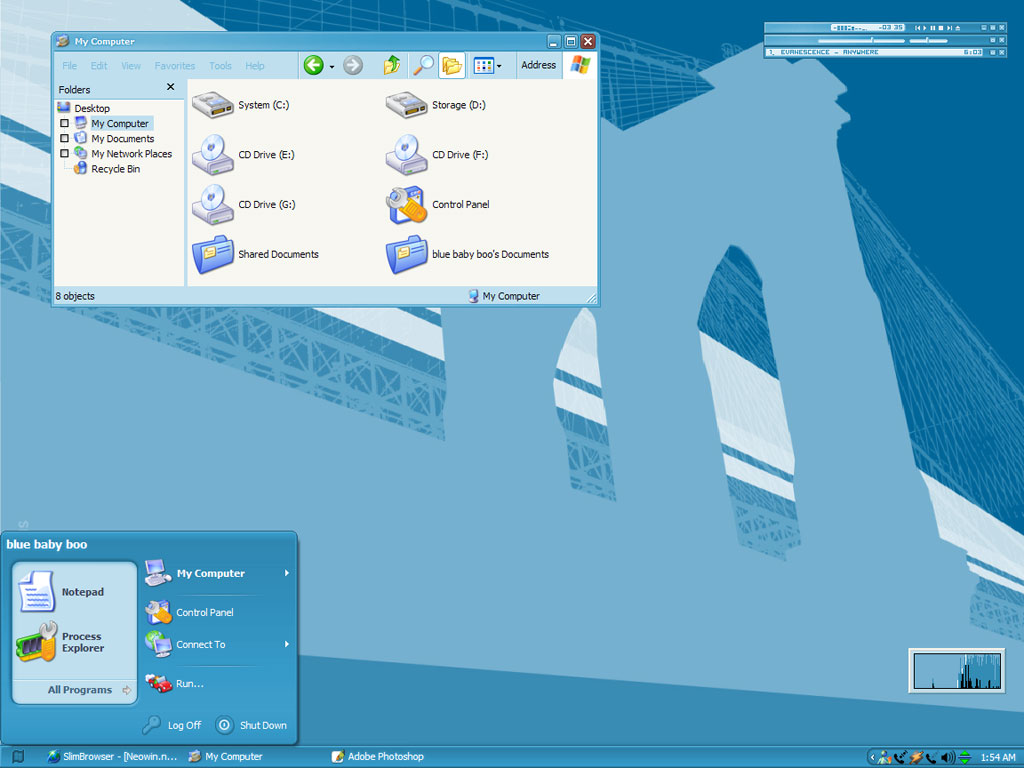The height and width of the screenshot is (768, 1024).
Task: Click All Programs in Start menu
Action: pos(80,690)
